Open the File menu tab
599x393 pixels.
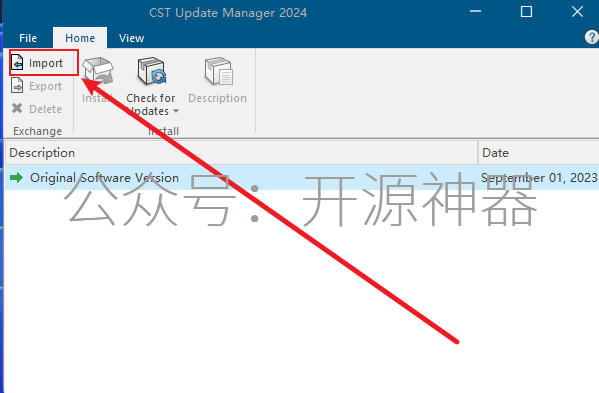point(28,38)
